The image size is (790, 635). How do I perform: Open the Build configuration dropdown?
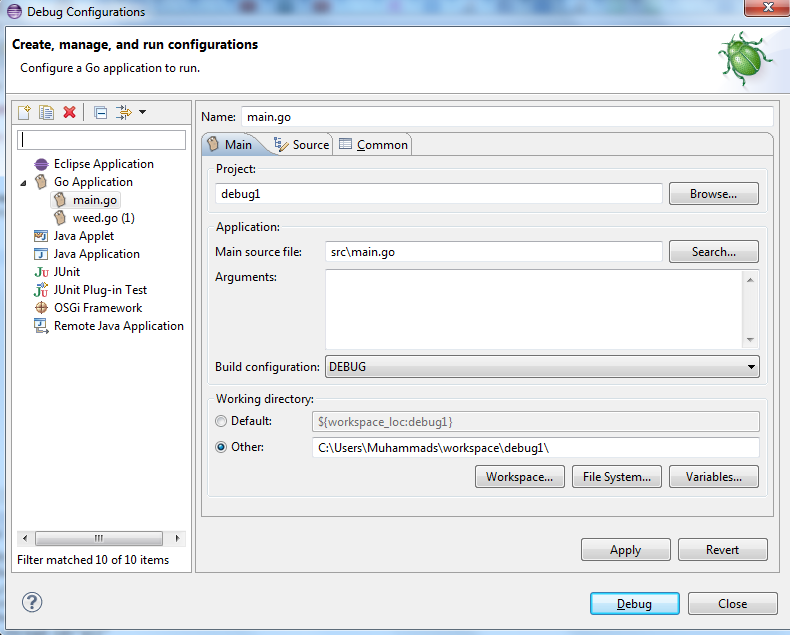(x=542, y=367)
